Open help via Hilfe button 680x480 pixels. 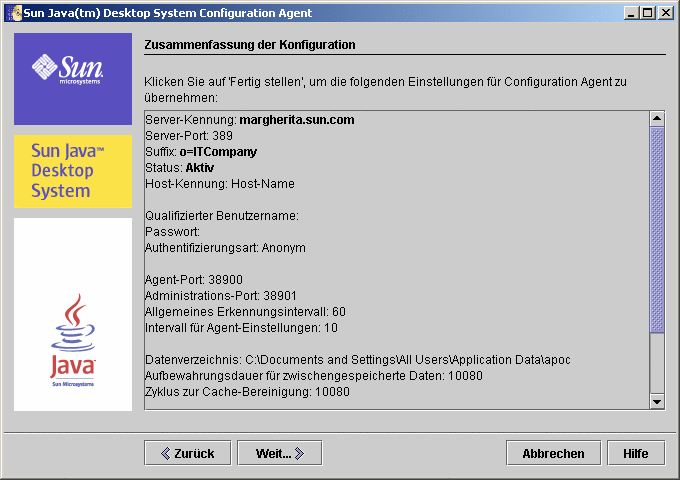636,453
